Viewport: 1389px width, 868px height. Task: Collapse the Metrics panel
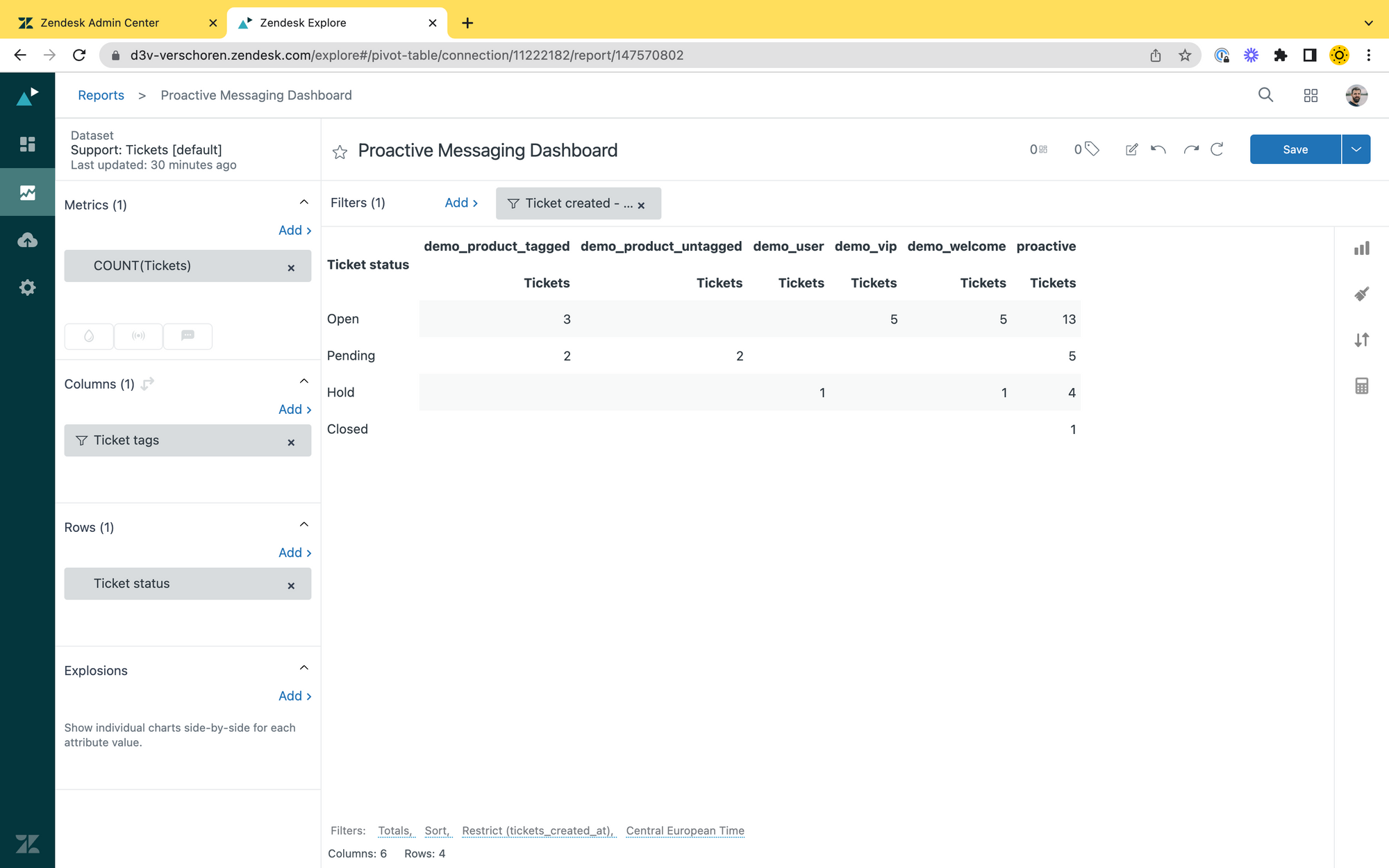pyautogui.click(x=303, y=203)
